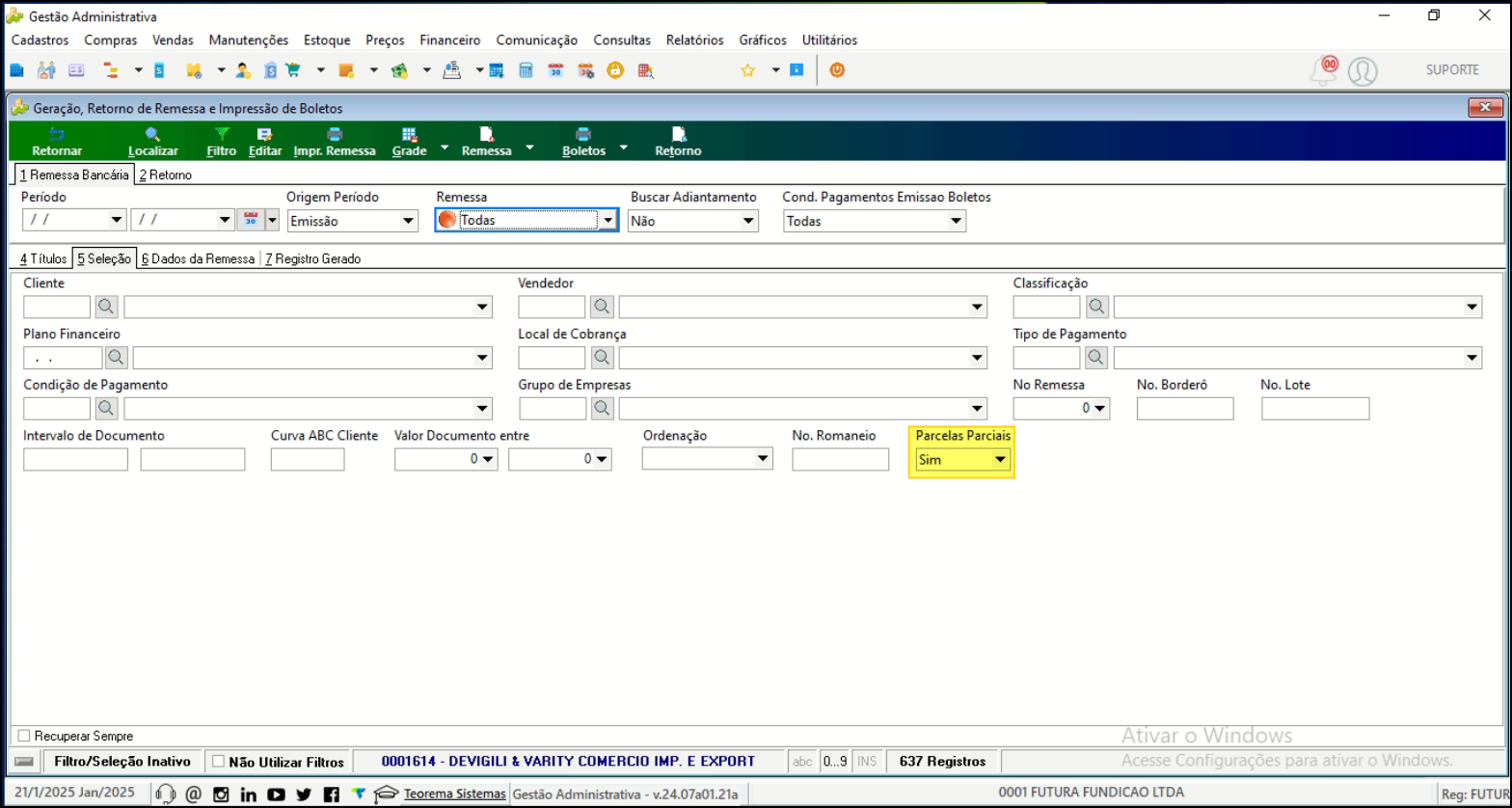
Task: Switch to the 4 Títulos tab
Action: 43,258
